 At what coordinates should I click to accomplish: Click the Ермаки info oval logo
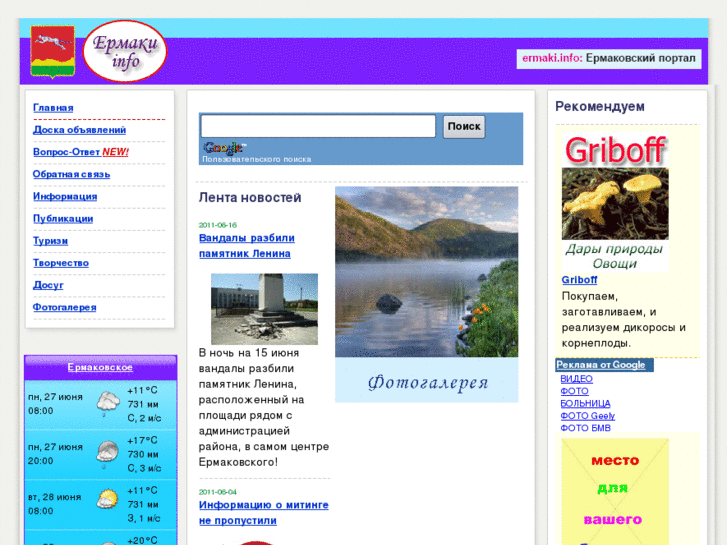pos(125,51)
